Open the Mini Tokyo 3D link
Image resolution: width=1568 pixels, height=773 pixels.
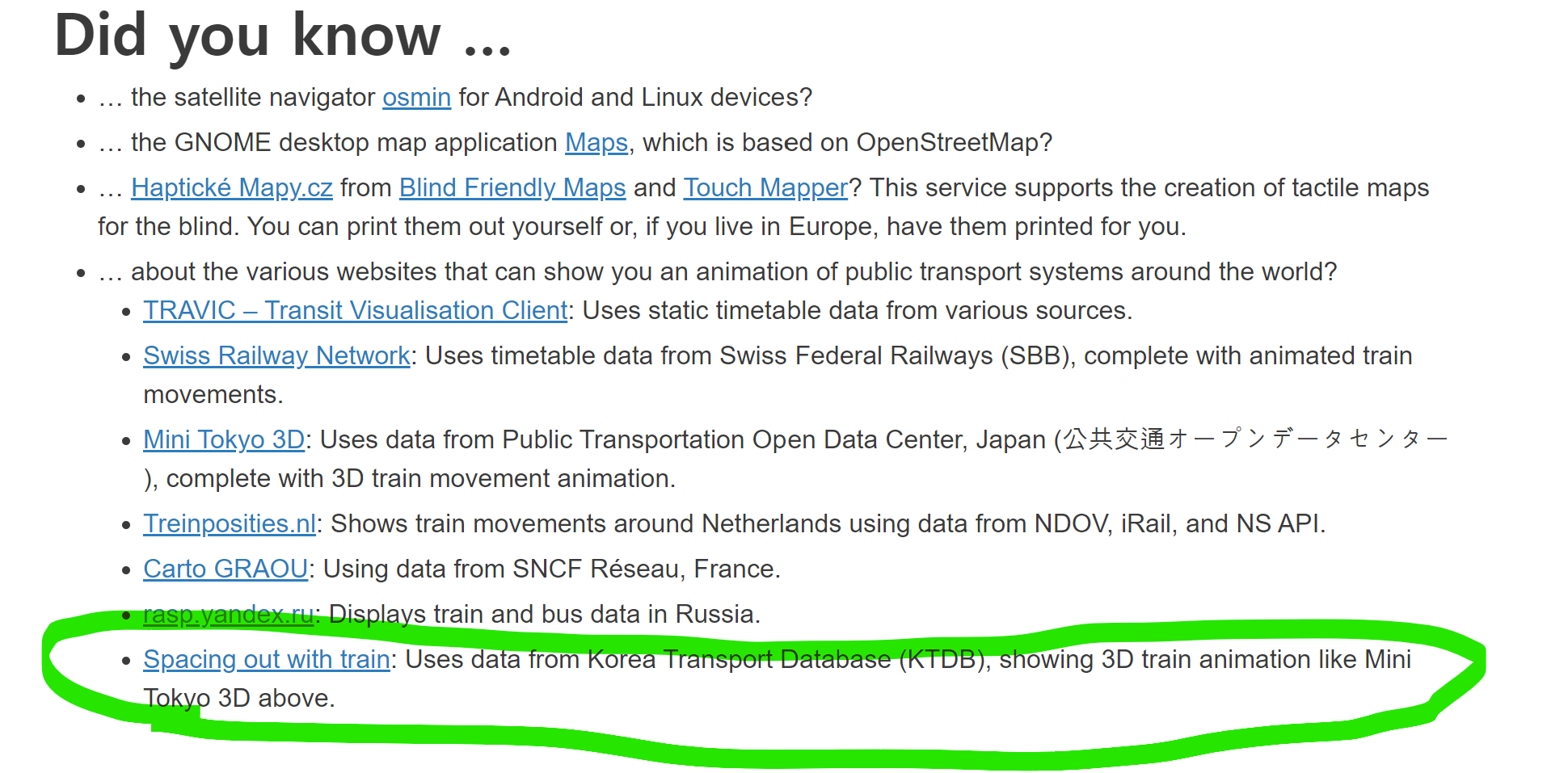click(x=224, y=440)
